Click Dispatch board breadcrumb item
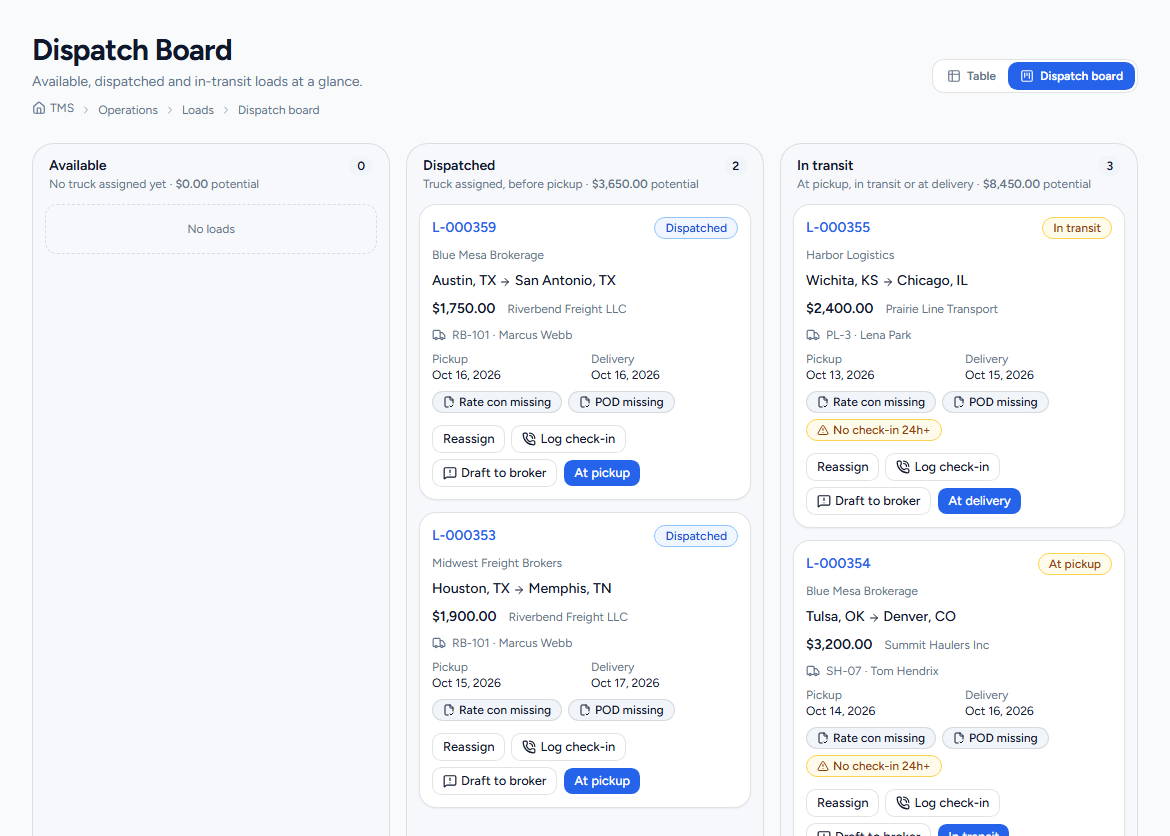 278,110
